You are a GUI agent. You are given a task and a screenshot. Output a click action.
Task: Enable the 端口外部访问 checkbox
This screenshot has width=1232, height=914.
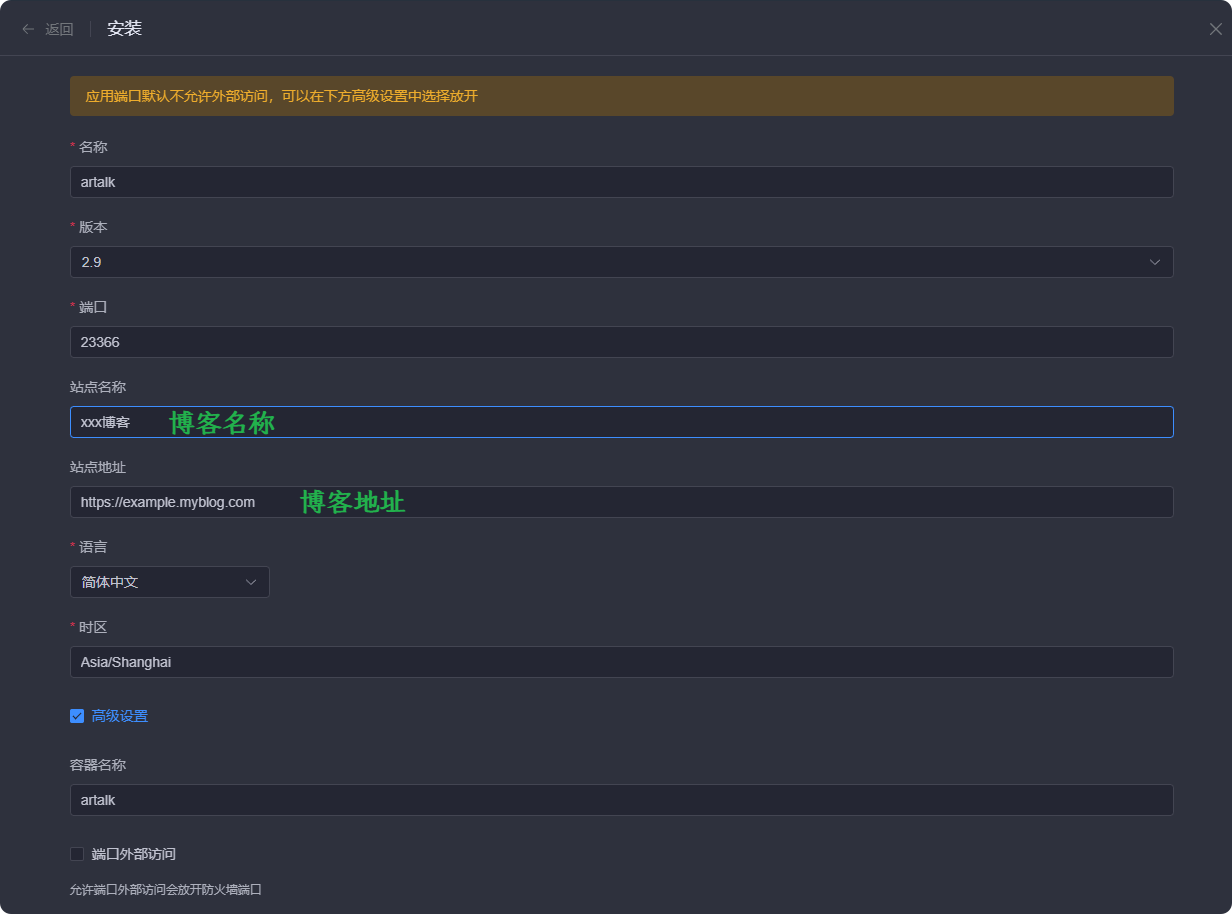point(77,854)
